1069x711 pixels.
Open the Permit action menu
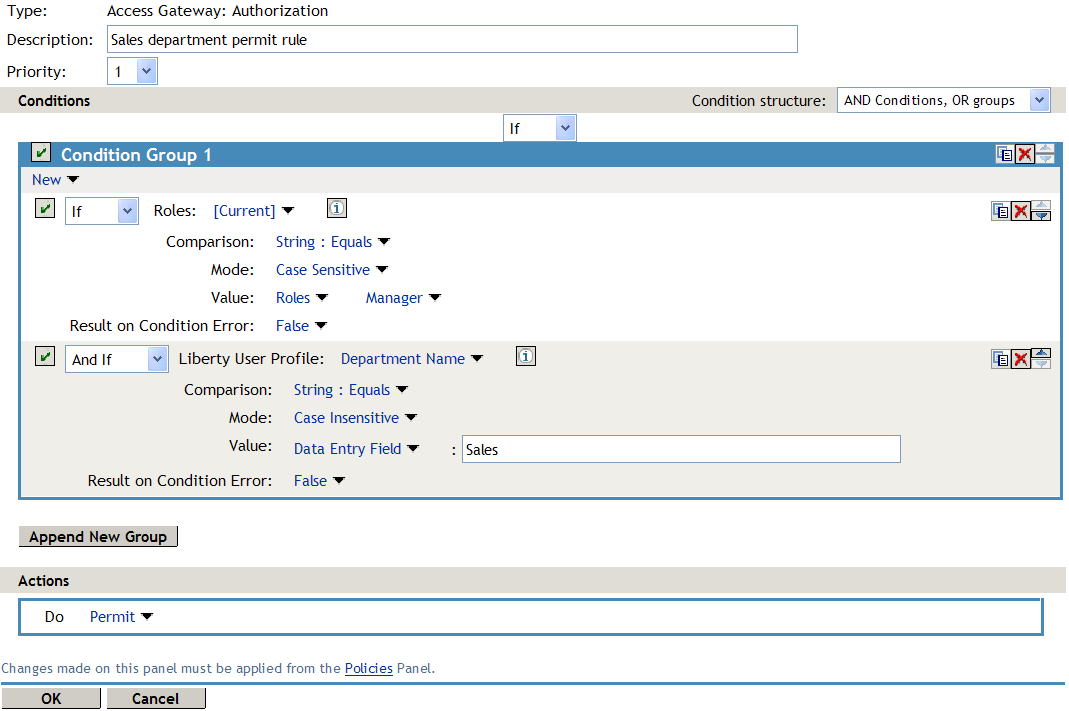121,617
